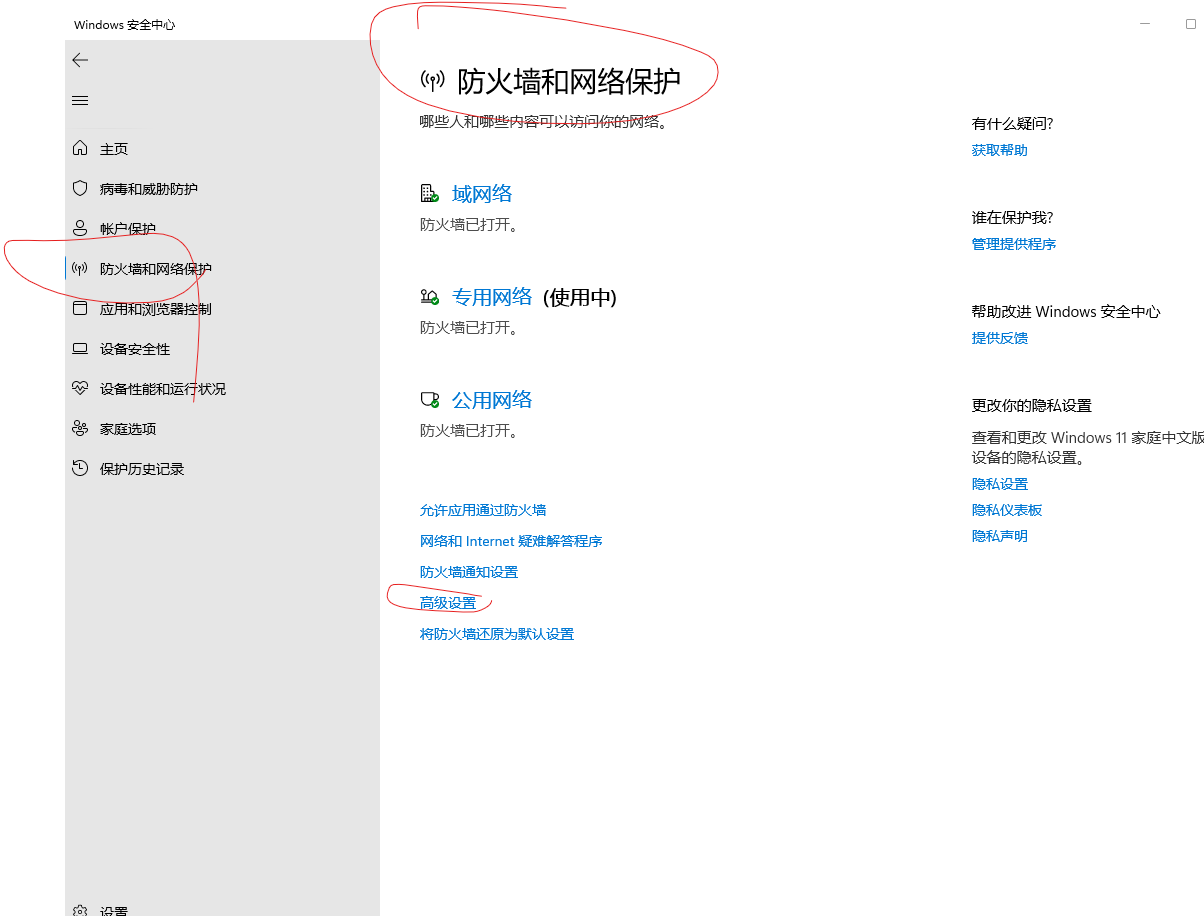Click the 主页 home icon
Image resolution: width=1204 pixels, height=916 pixels.
80,148
